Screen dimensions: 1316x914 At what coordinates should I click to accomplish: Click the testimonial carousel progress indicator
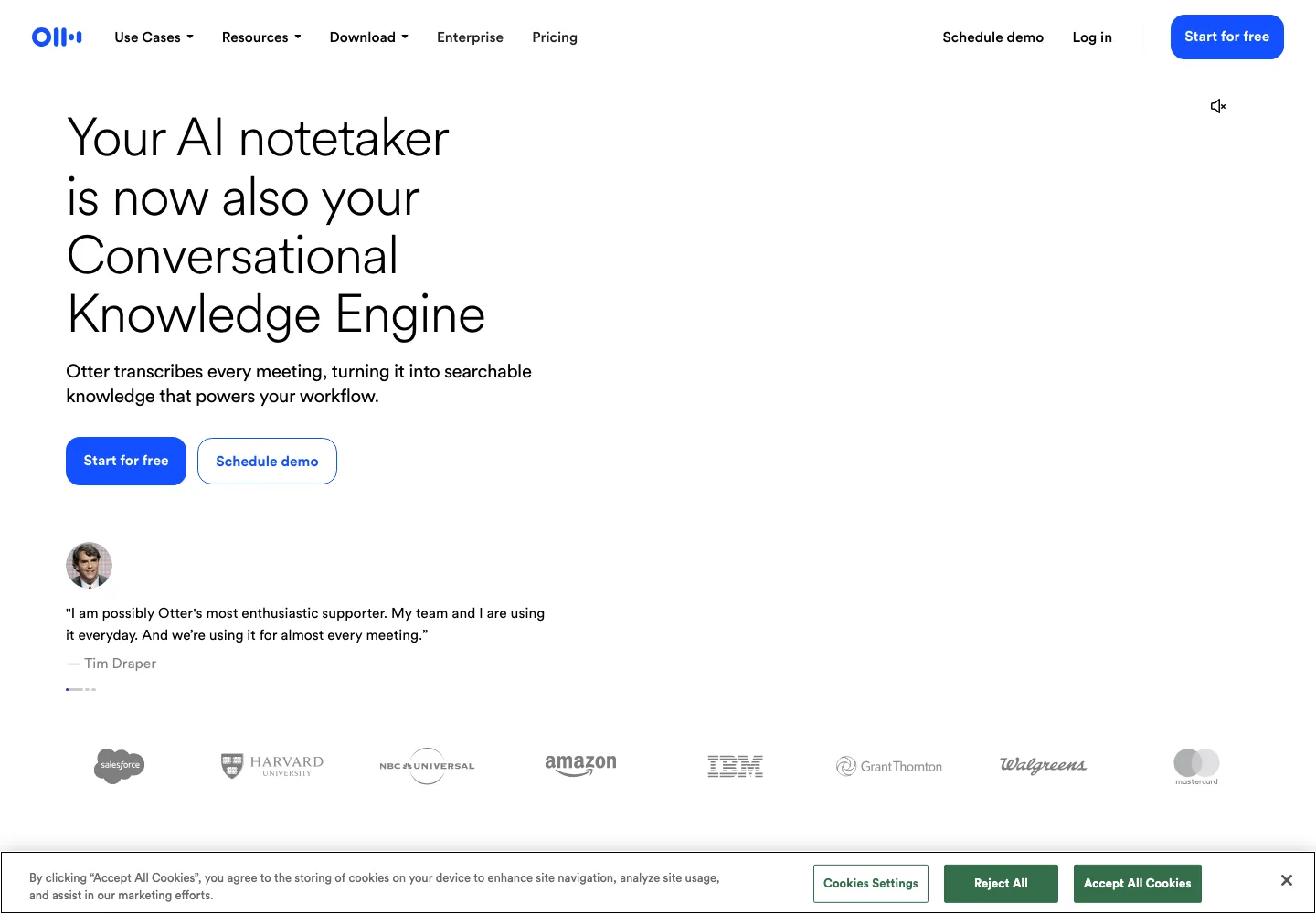click(81, 689)
